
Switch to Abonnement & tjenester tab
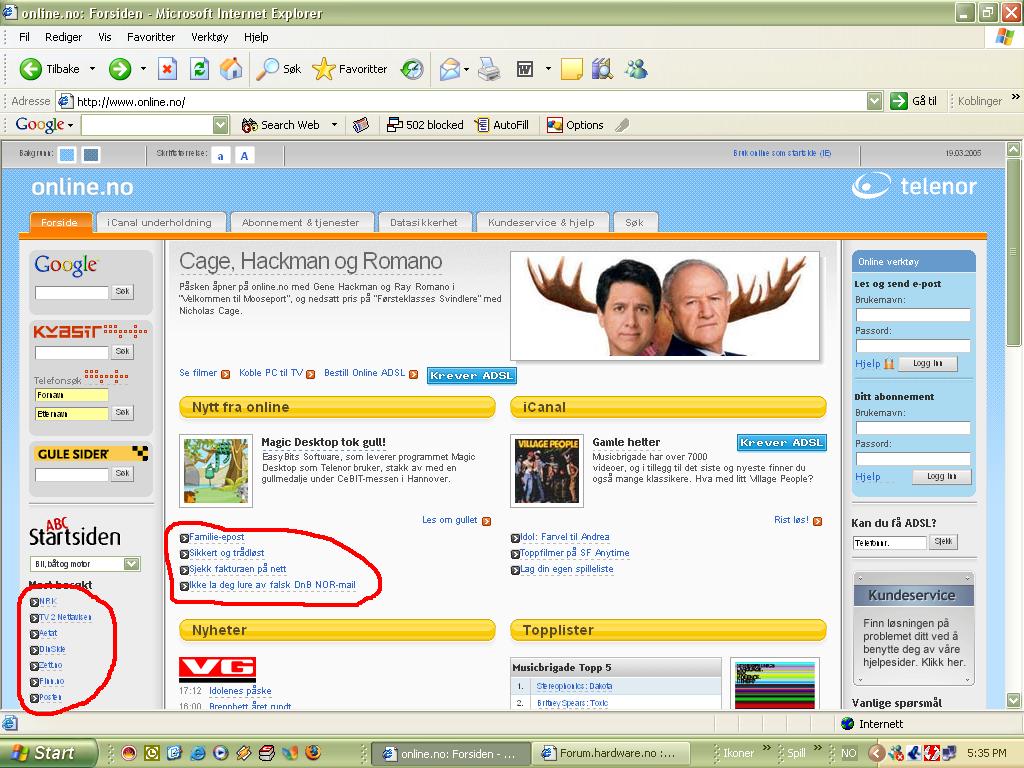300,222
